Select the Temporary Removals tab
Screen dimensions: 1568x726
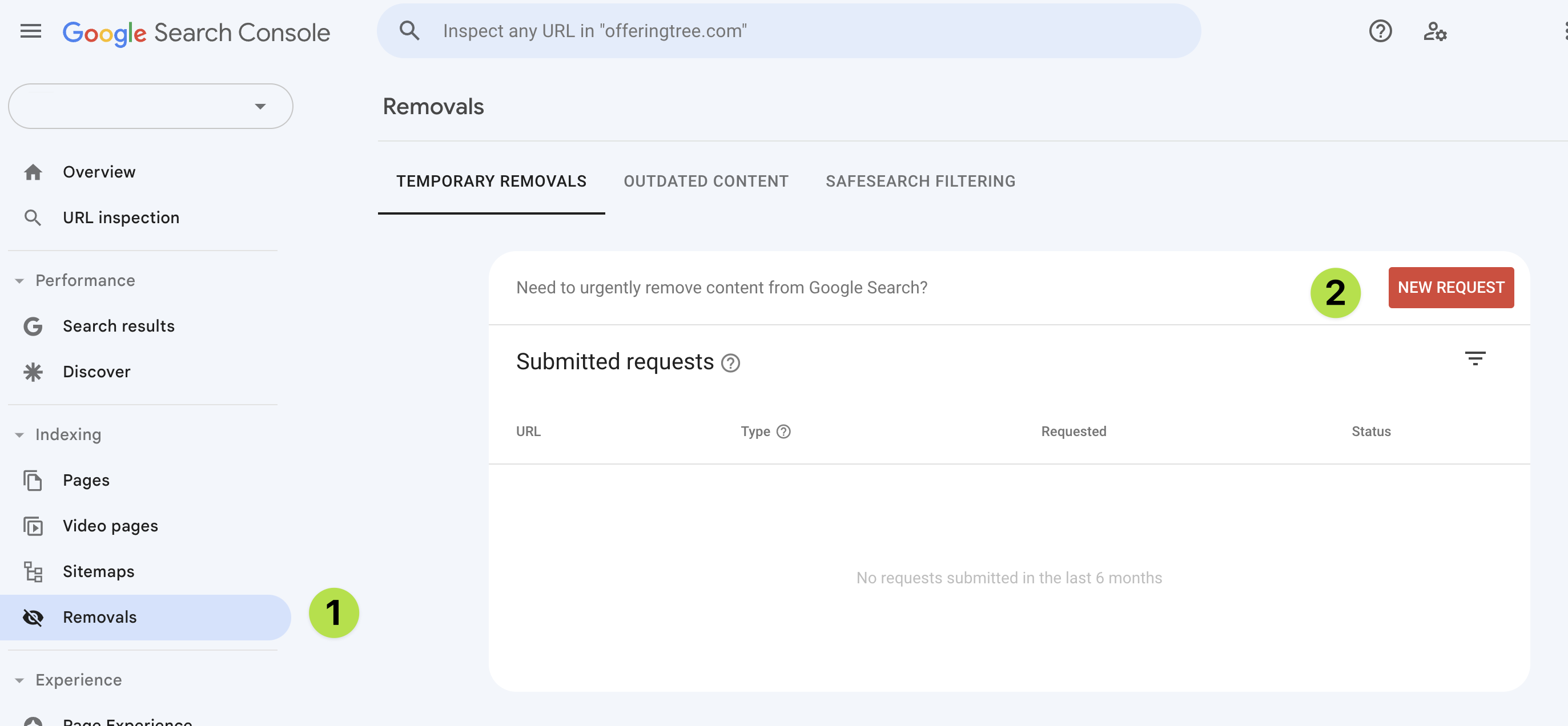click(491, 181)
